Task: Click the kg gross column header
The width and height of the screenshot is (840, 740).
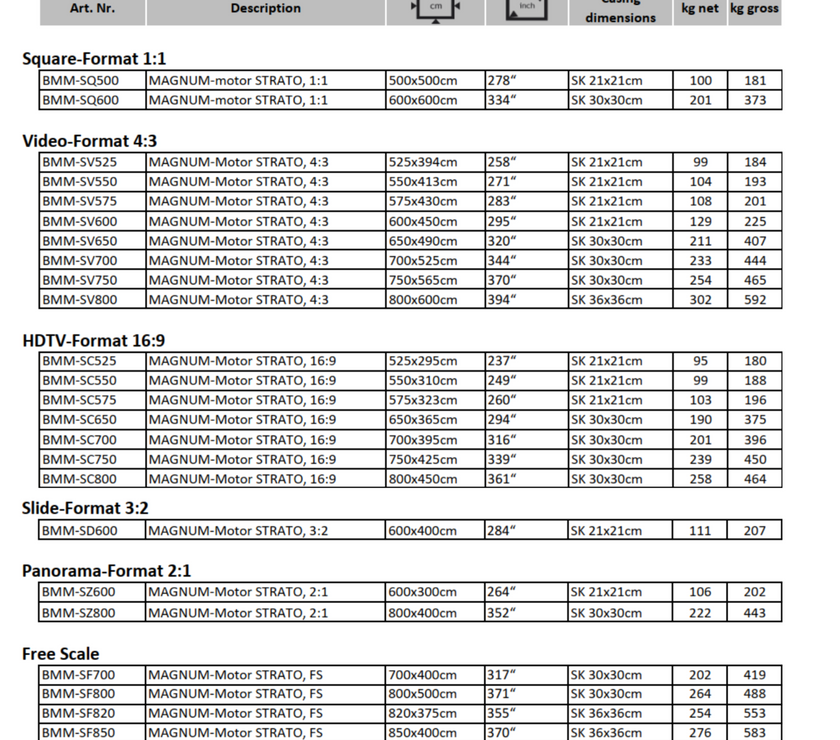Action: click(754, 8)
